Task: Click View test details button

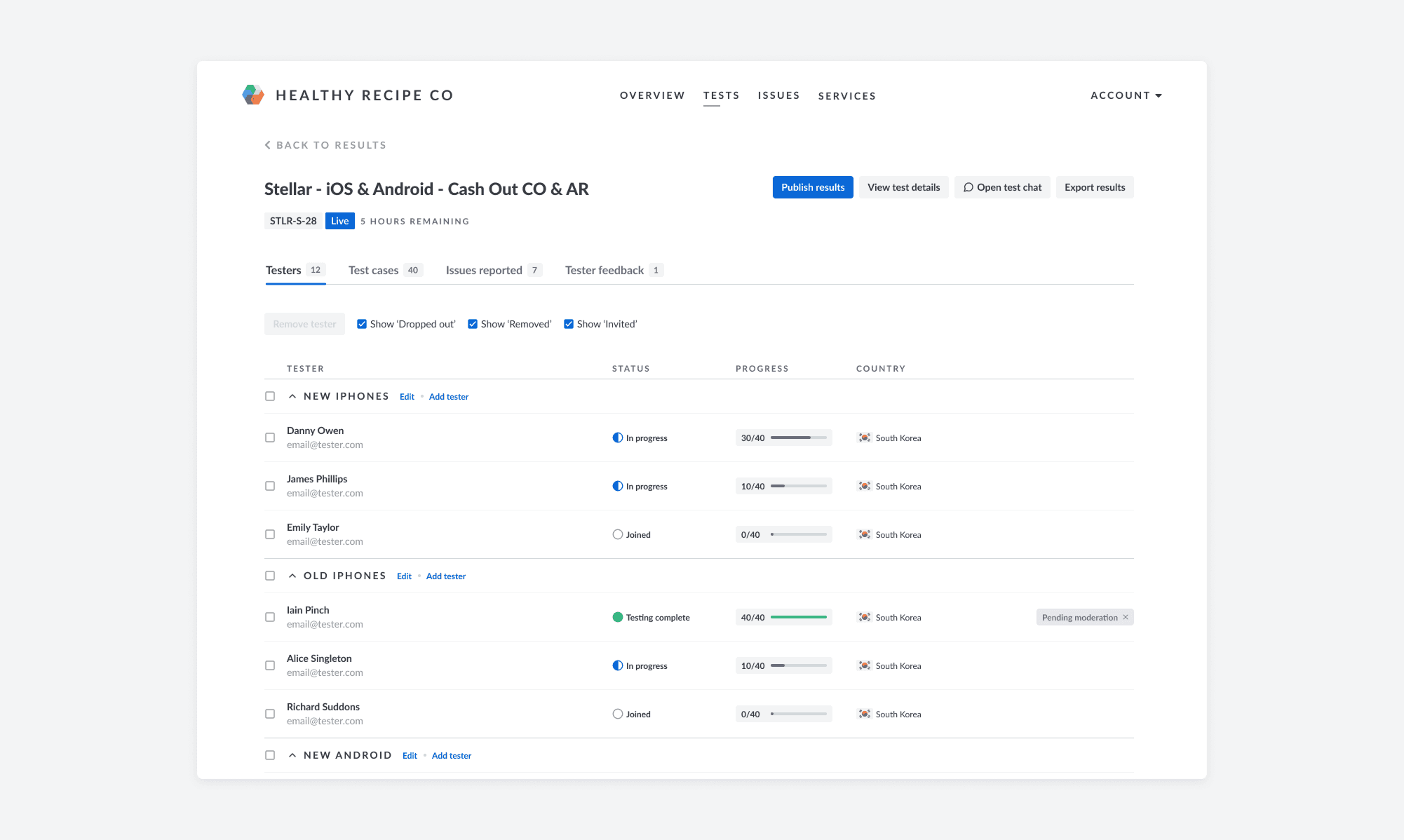Action: click(x=904, y=187)
